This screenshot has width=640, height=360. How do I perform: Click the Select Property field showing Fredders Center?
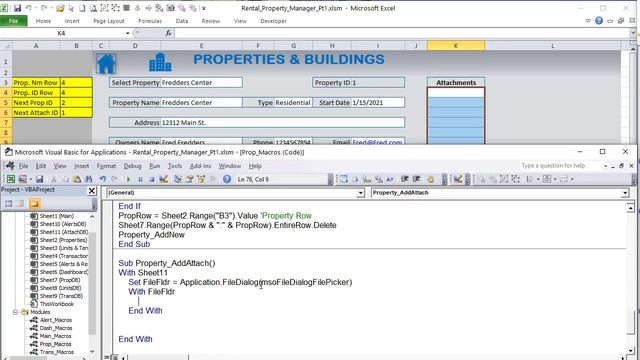click(201, 82)
